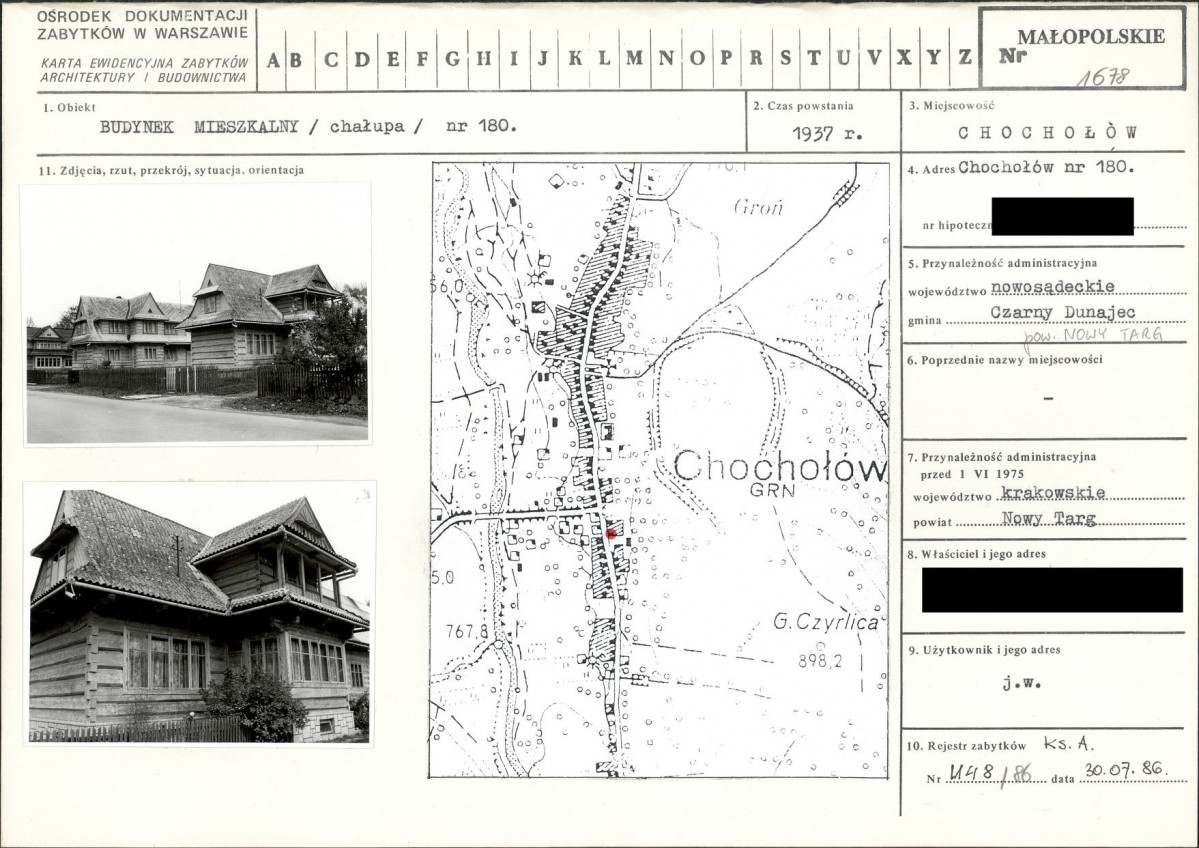Click the redacted owner address block

(1052, 590)
